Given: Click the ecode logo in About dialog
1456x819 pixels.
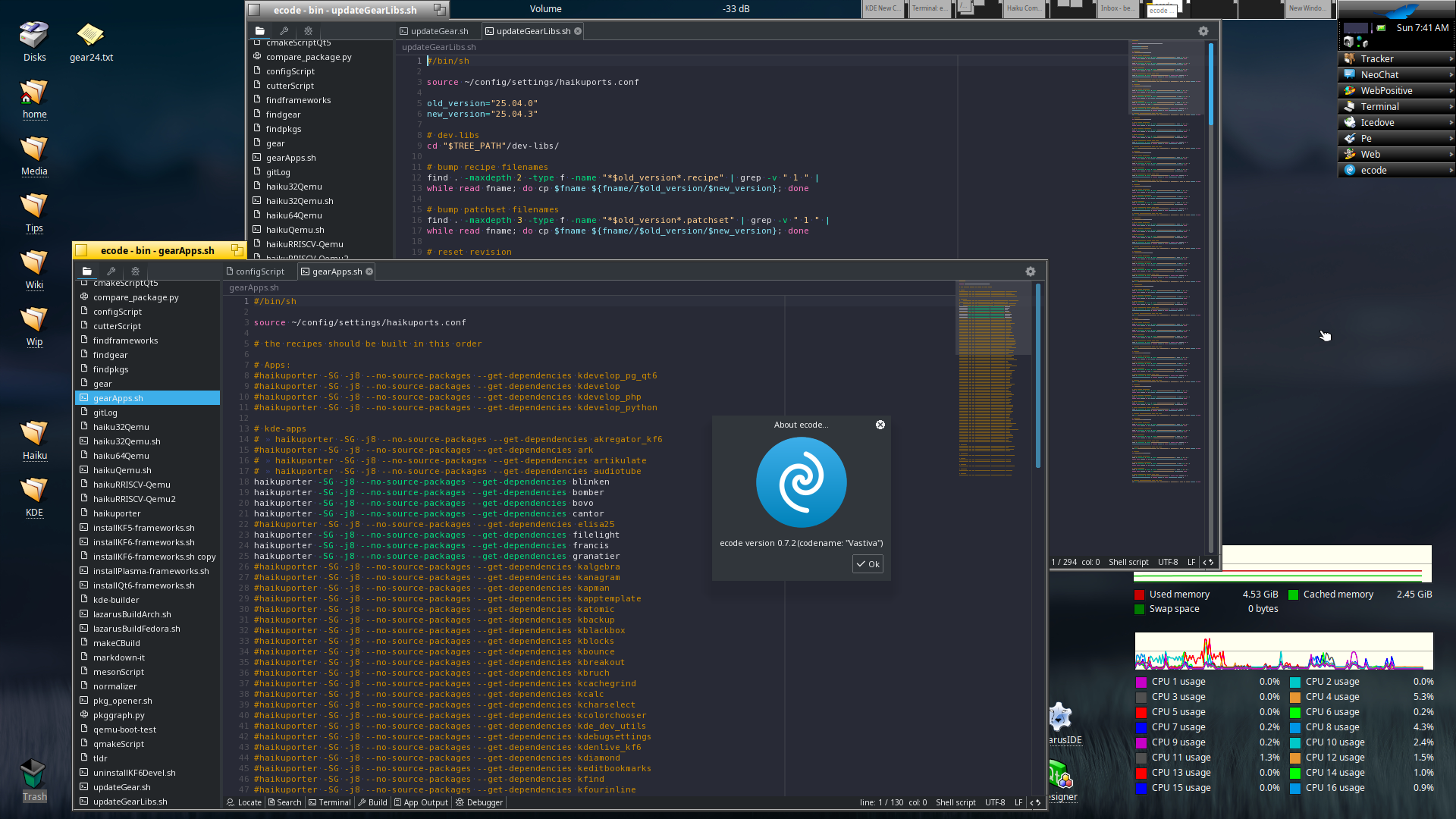Looking at the screenshot, I should pos(802,482).
